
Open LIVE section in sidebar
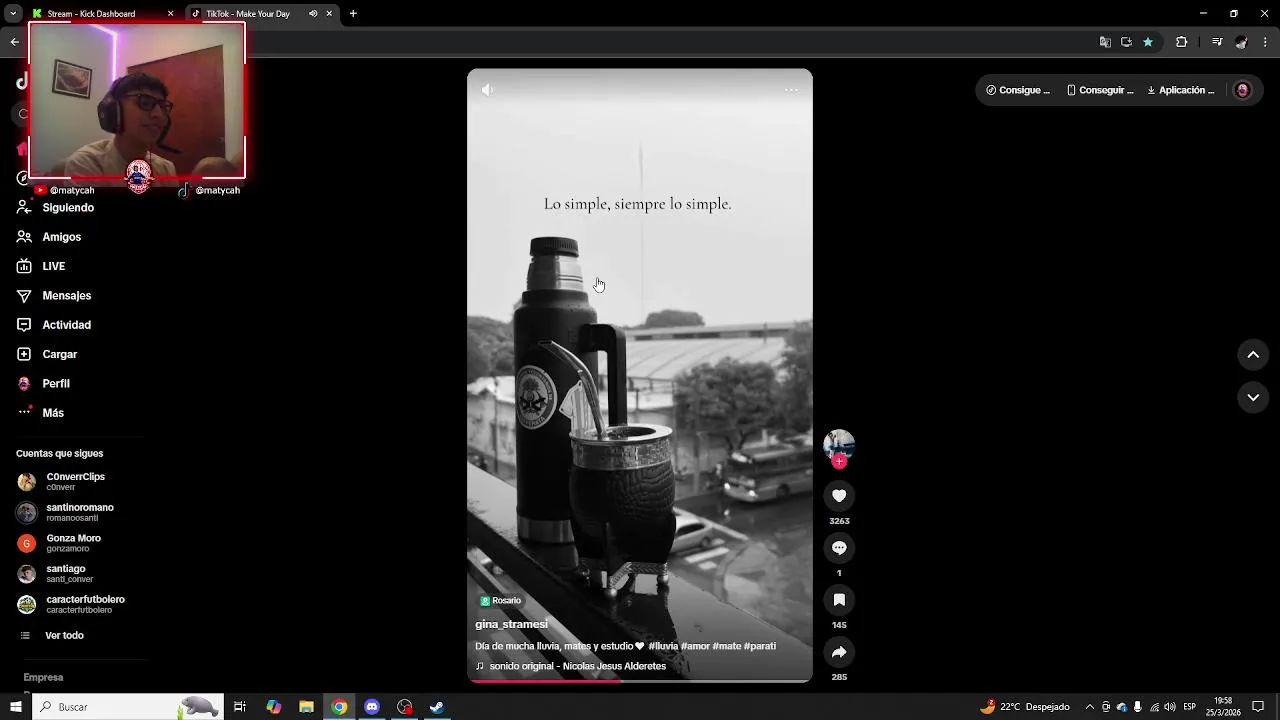tap(53, 266)
